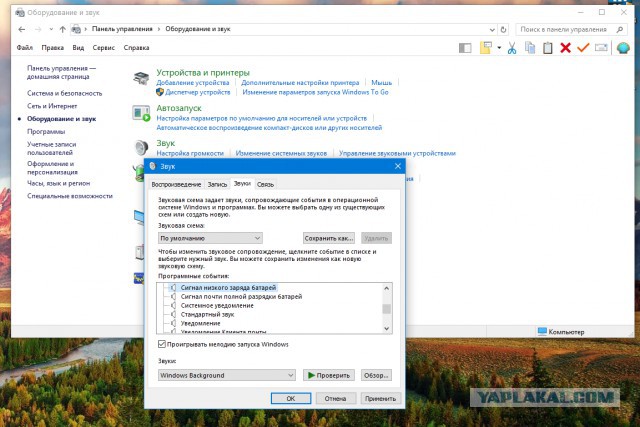Open the Файл menu
Image resolution: width=640 pixels, height=427 pixels.
(x=24, y=48)
